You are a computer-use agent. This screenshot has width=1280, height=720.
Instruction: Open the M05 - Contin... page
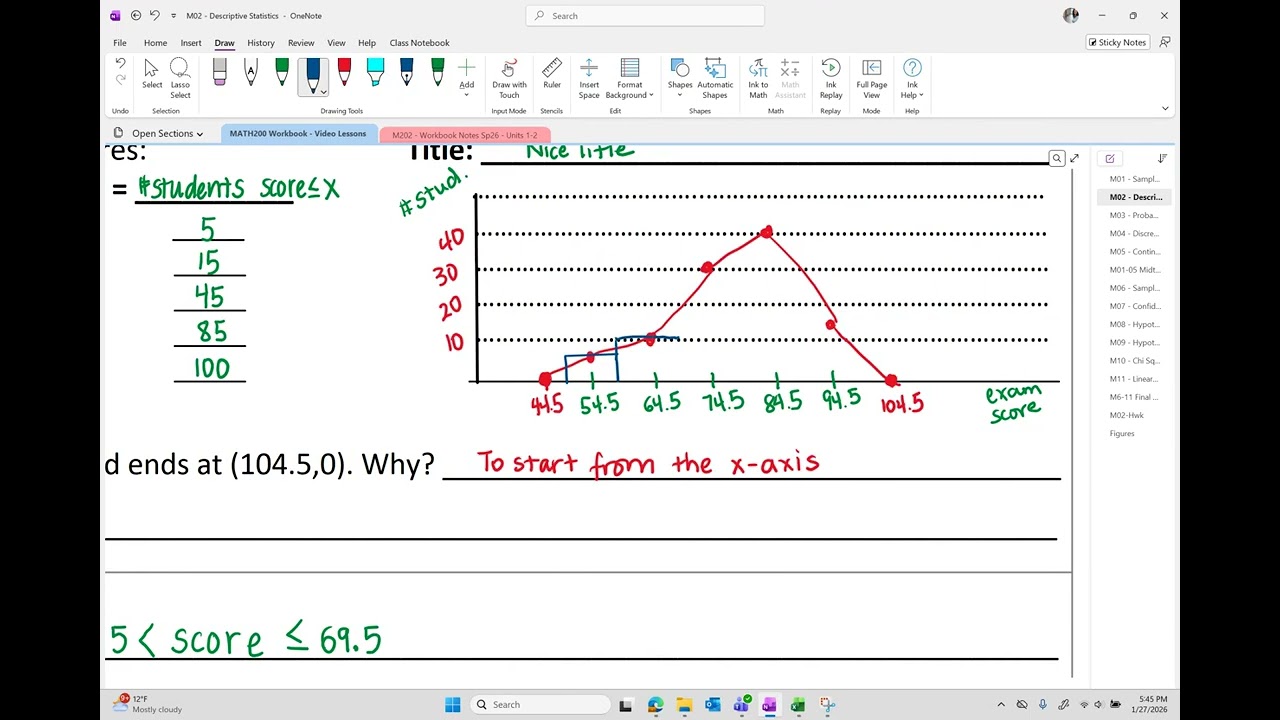tap(1134, 252)
